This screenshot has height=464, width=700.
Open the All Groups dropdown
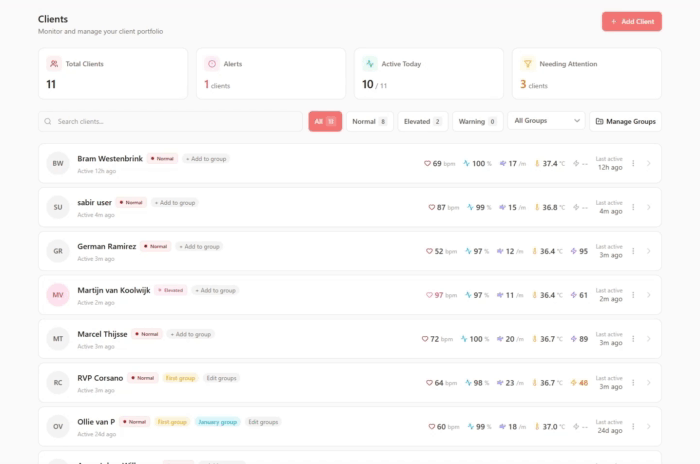(546, 121)
